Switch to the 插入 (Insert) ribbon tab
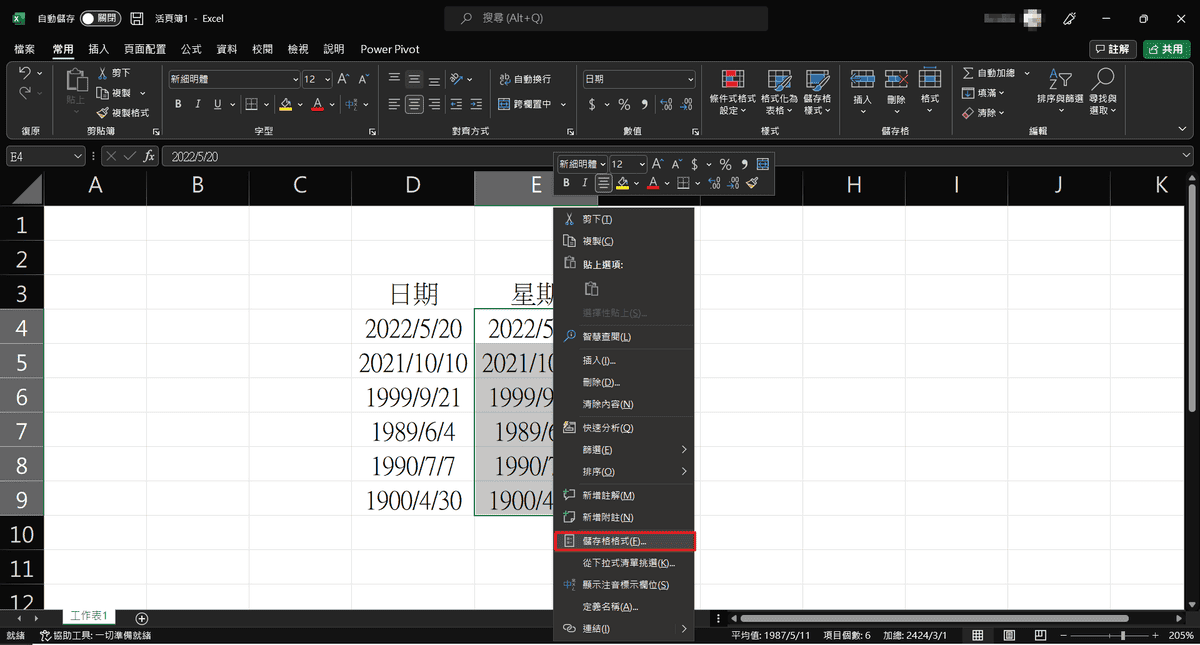Image resolution: width=1200 pixels, height=645 pixels. point(99,49)
